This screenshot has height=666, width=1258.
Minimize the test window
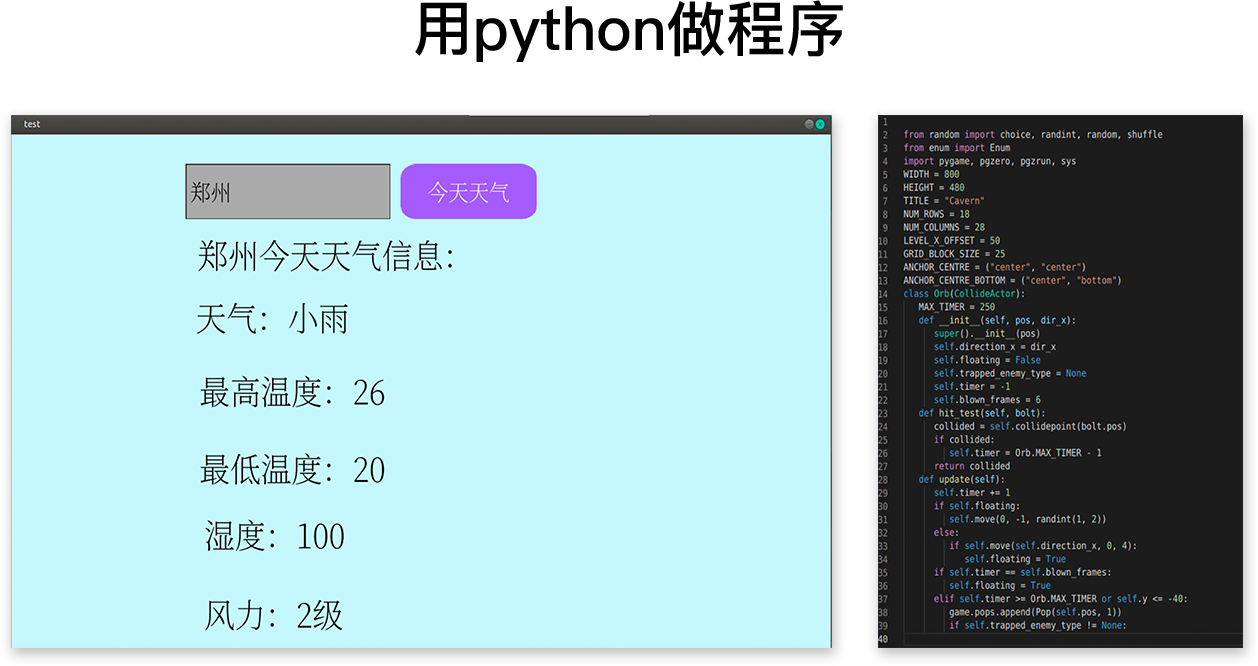[x=809, y=124]
